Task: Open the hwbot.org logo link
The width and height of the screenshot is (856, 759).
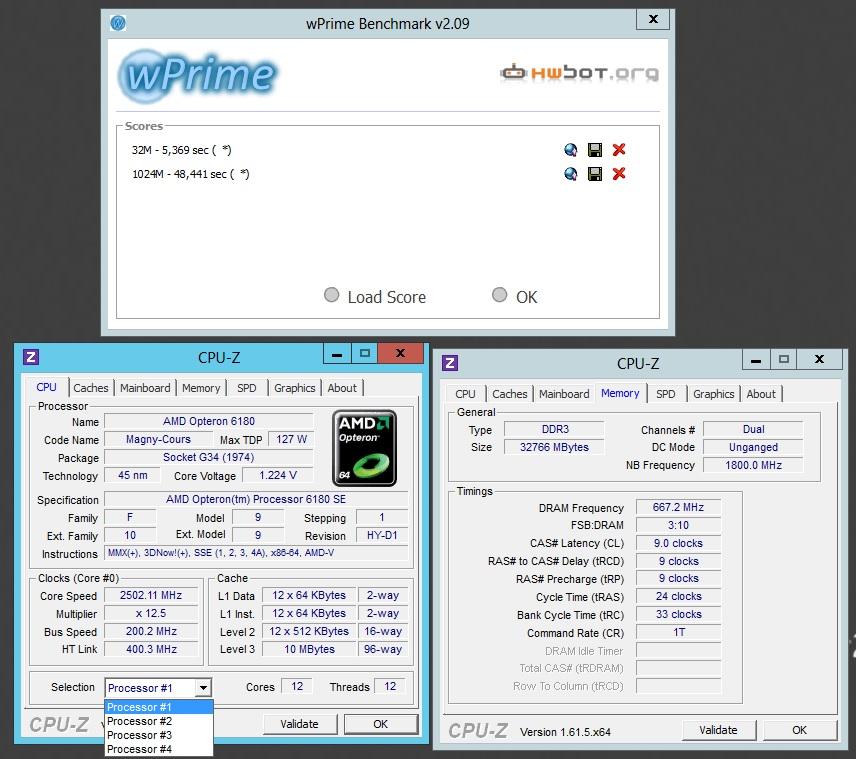Action: tap(579, 72)
